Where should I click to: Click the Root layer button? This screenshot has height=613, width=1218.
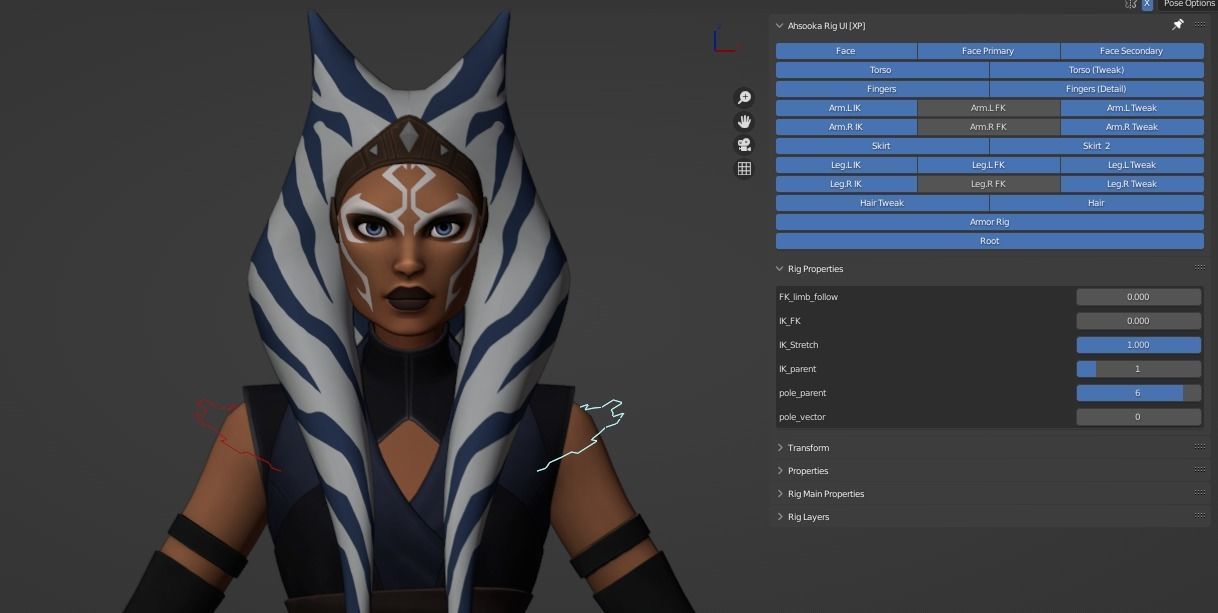tap(990, 241)
